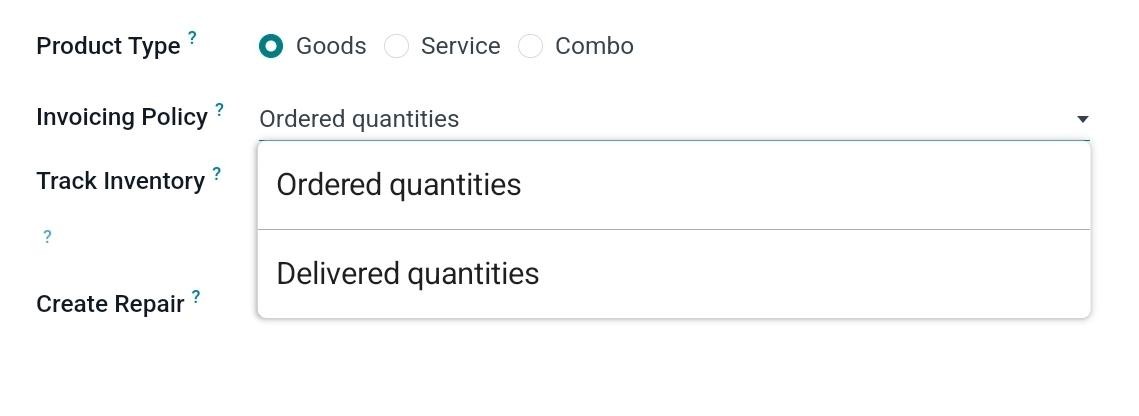This screenshot has height=416, width=1139.
Task: Click the Product Type field label
Action: [108, 46]
